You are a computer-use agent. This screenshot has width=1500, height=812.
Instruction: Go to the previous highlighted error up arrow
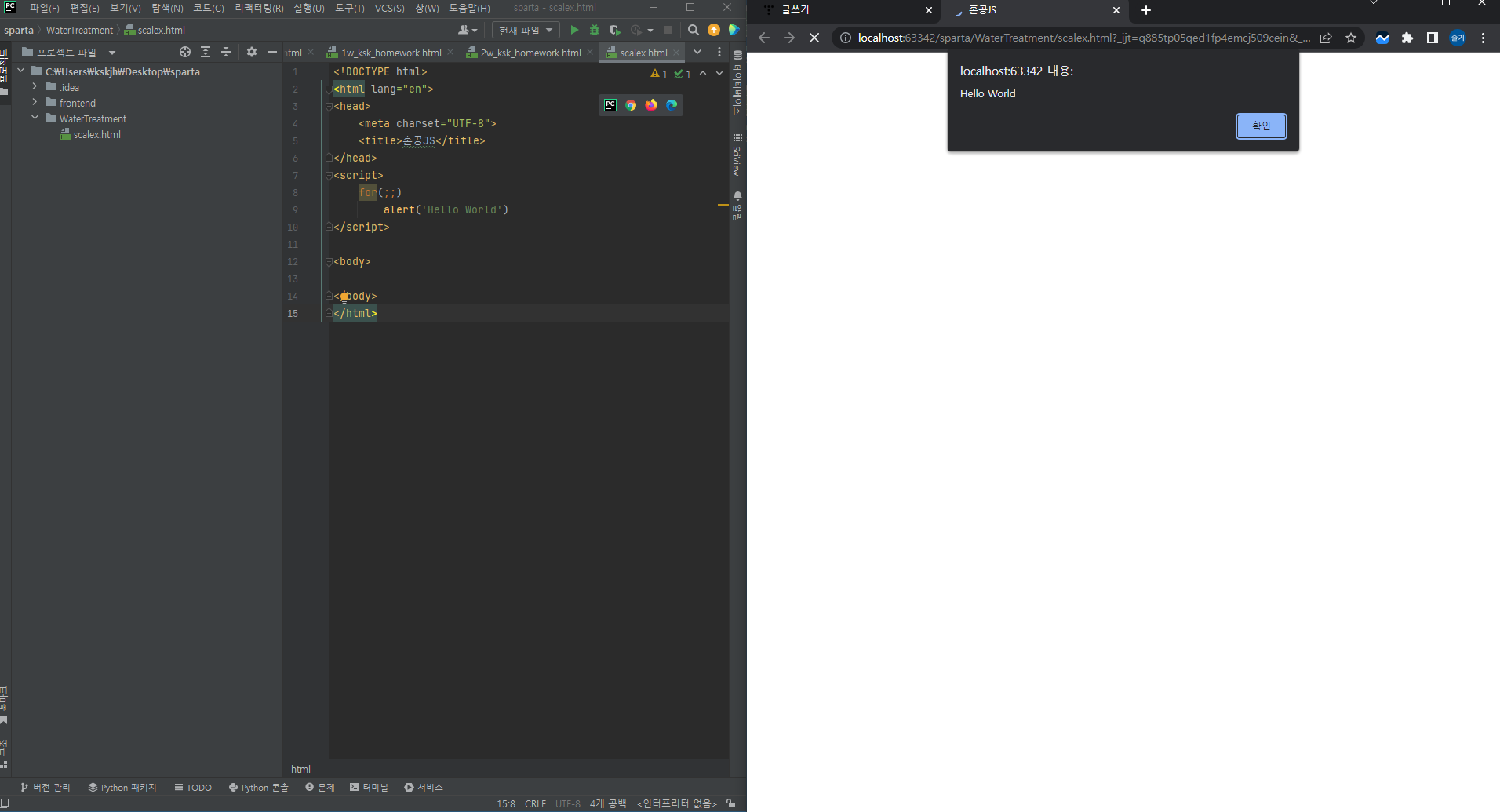pyautogui.click(x=703, y=73)
